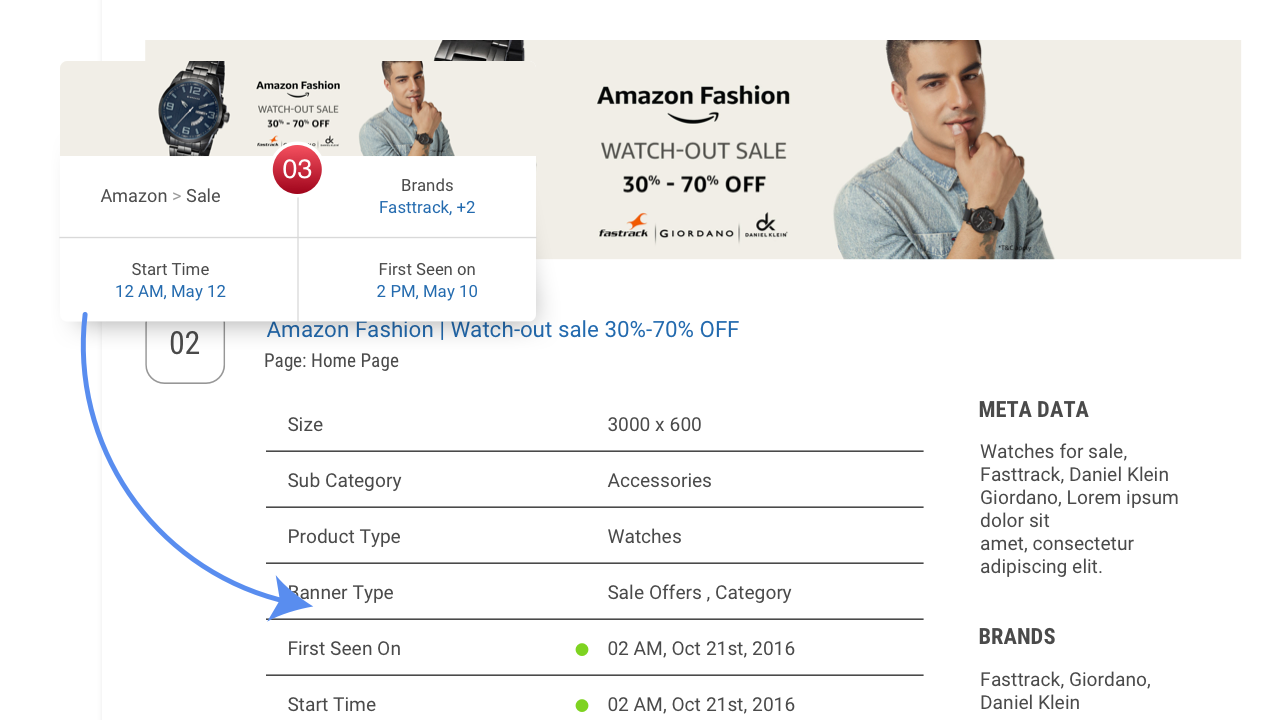Click the Sale Offers, Category value
This screenshot has height=720, width=1280.
click(x=699, y=593)
